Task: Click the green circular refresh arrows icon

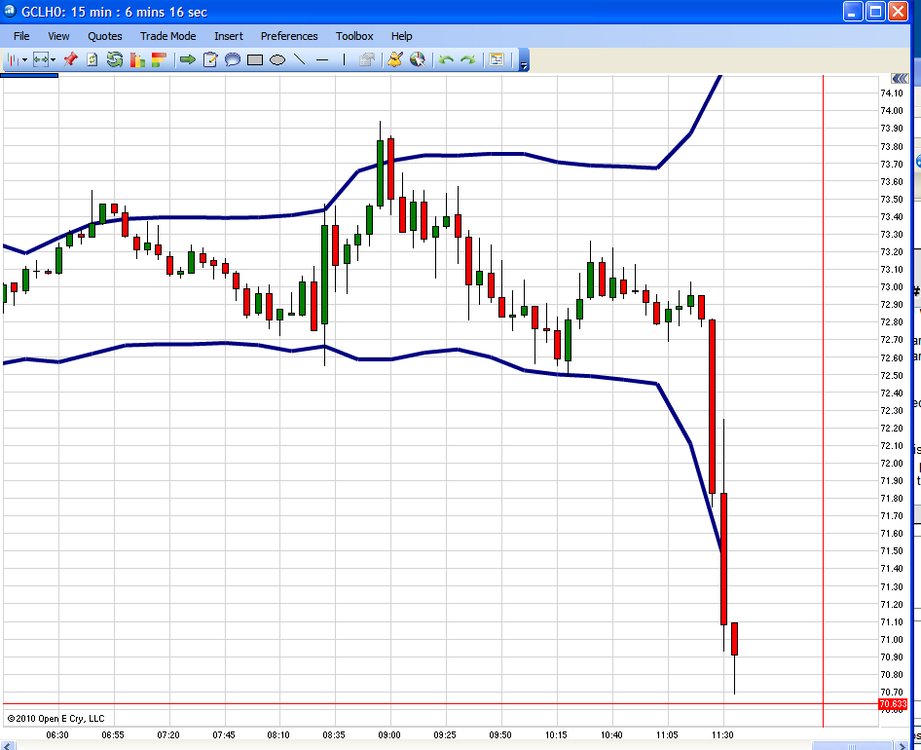Action: tap(115, 59)
